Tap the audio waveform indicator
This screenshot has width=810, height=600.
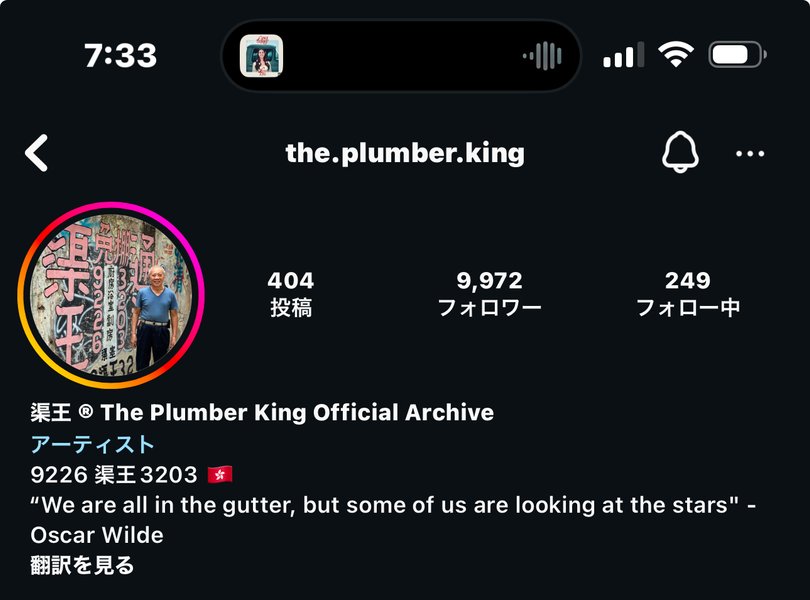(542, 55)
